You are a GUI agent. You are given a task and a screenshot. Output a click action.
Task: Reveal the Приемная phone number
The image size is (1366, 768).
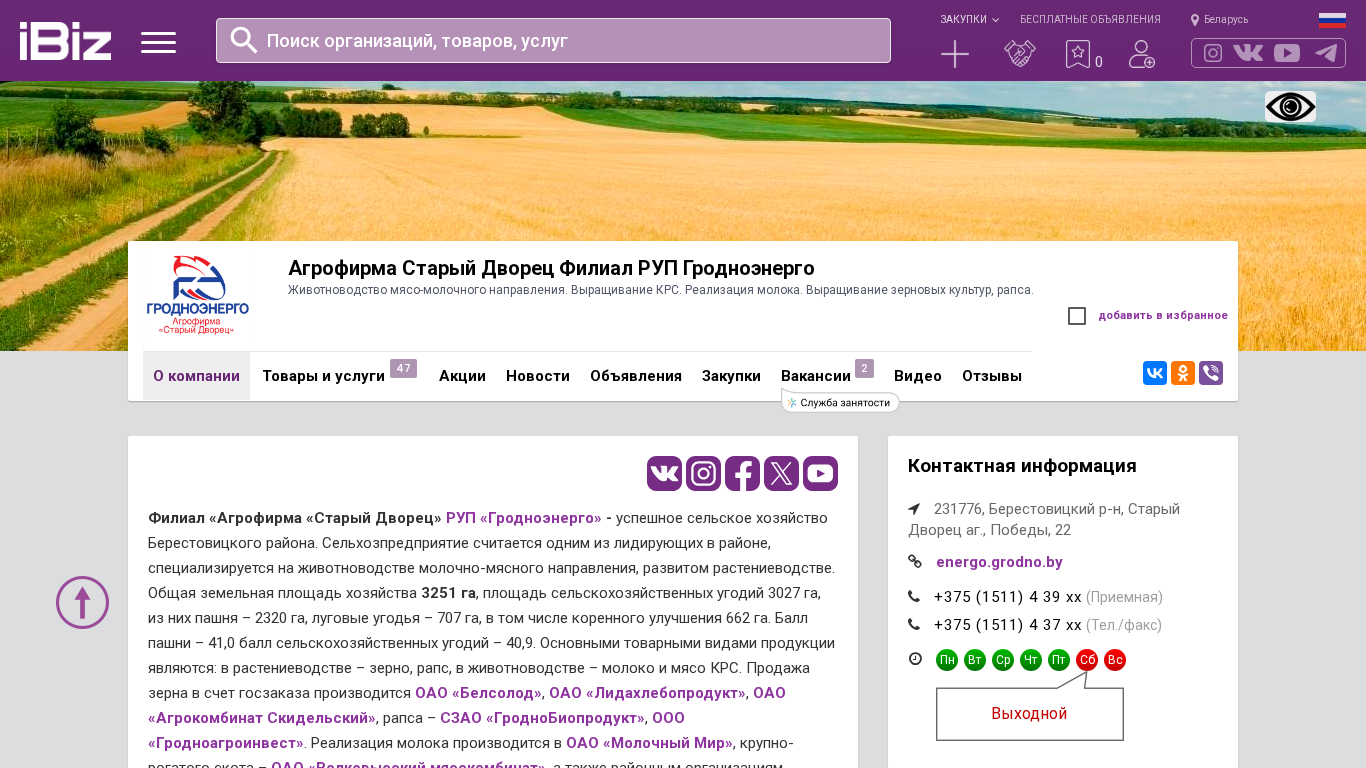pos(1008,597)
